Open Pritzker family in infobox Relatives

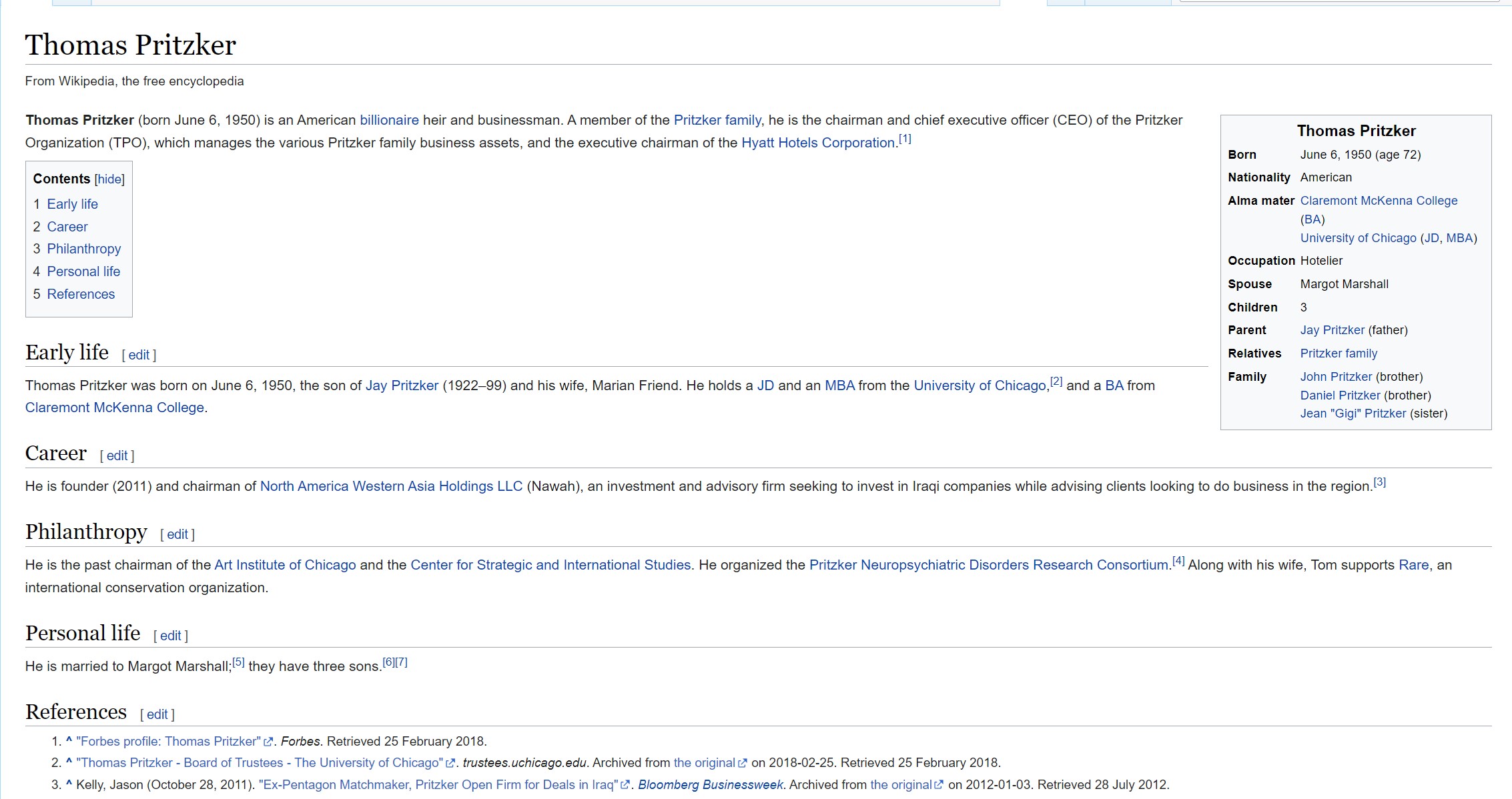(x=1339, y=353)
